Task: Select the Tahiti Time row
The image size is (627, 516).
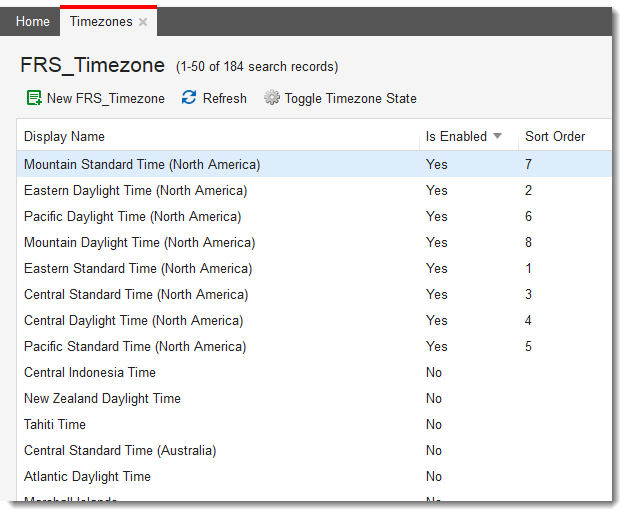Action: (314, 424)
